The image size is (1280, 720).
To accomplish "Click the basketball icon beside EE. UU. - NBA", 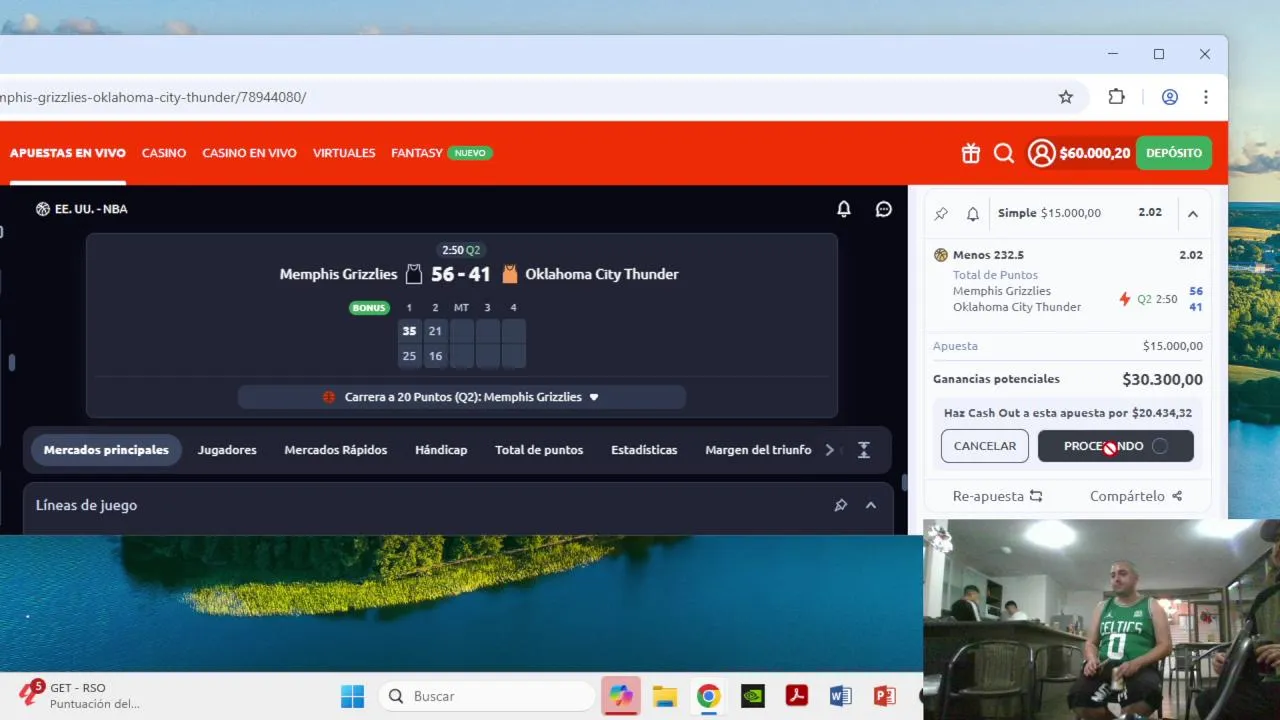I will click(x=42, y=209).
